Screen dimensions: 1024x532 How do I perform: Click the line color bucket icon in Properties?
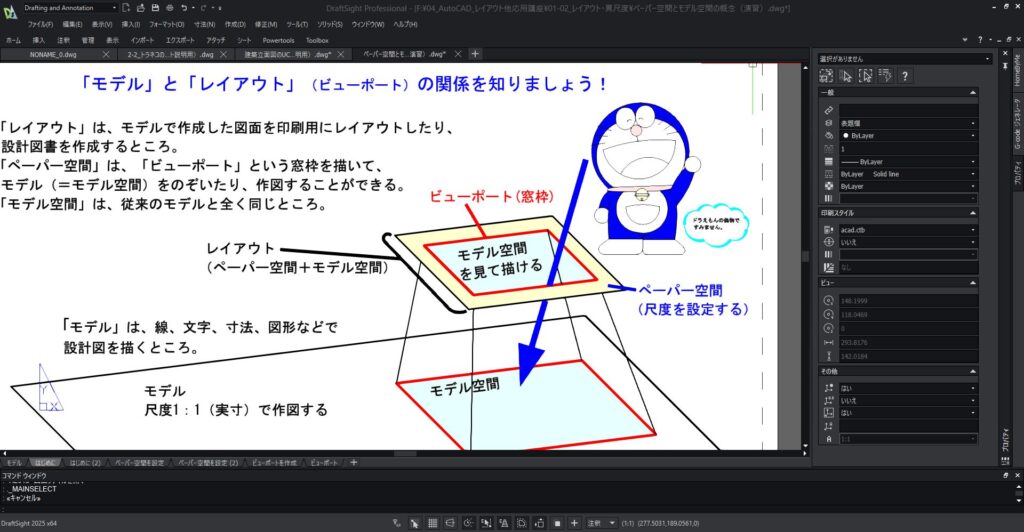828,136
